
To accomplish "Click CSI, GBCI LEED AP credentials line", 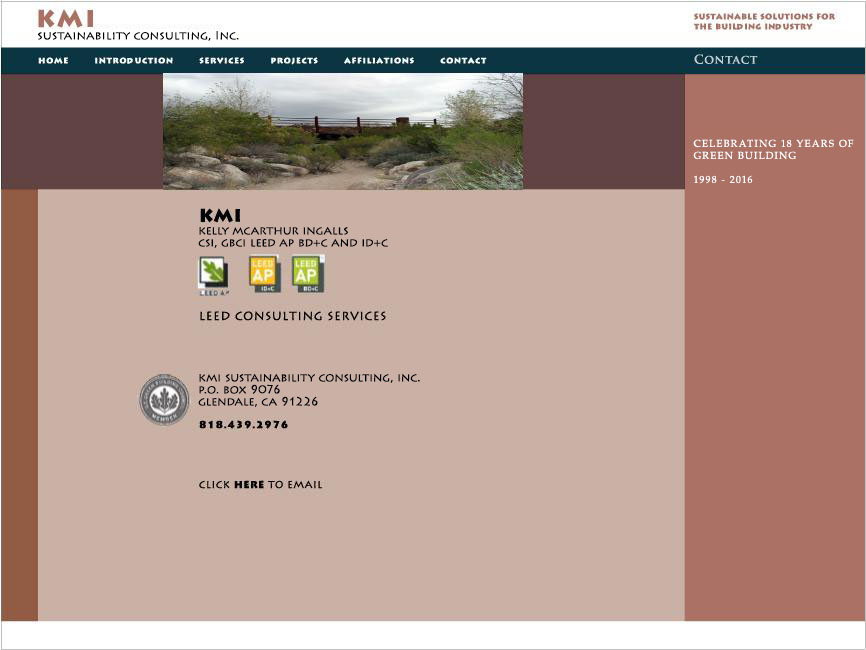I will (x=293, y=243).
